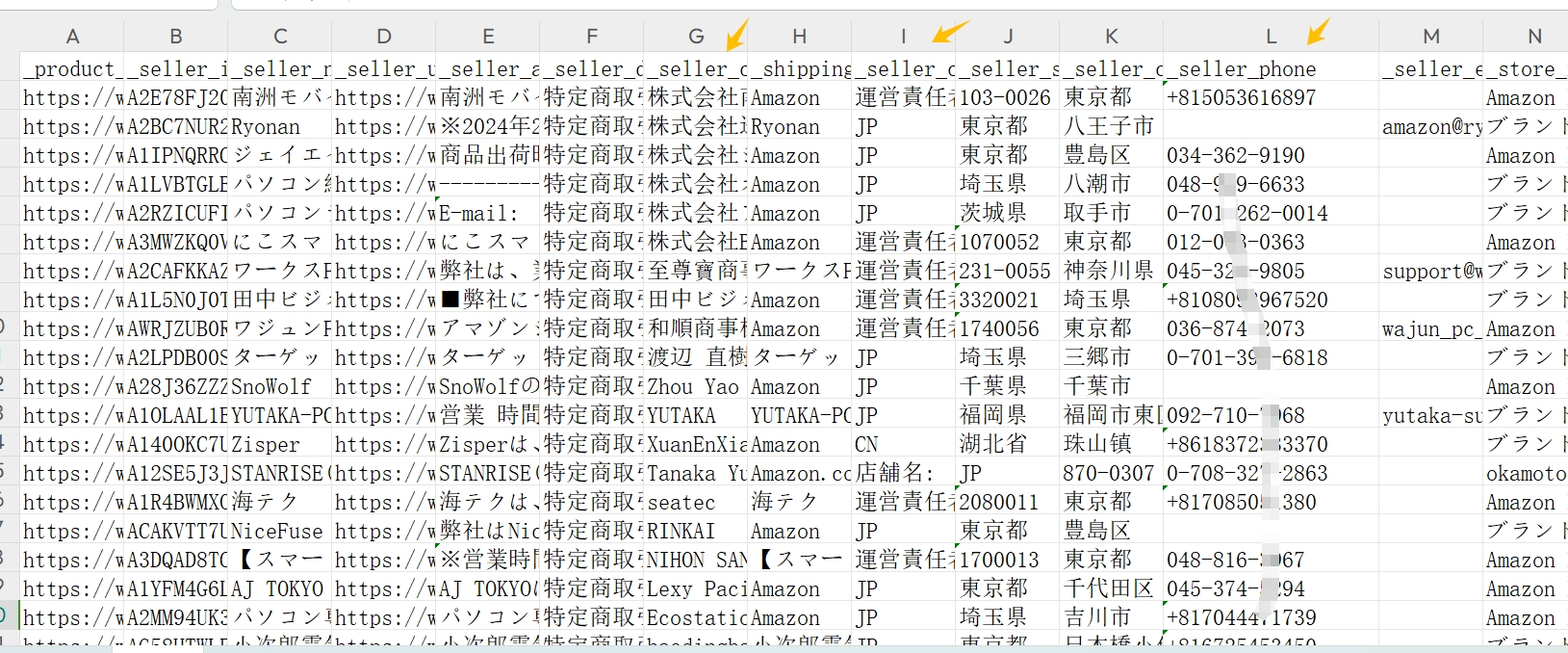Image resolution: width=1568 pixels, height=653 pixels.
Task: Select column N header
Action: (1527, 37)
